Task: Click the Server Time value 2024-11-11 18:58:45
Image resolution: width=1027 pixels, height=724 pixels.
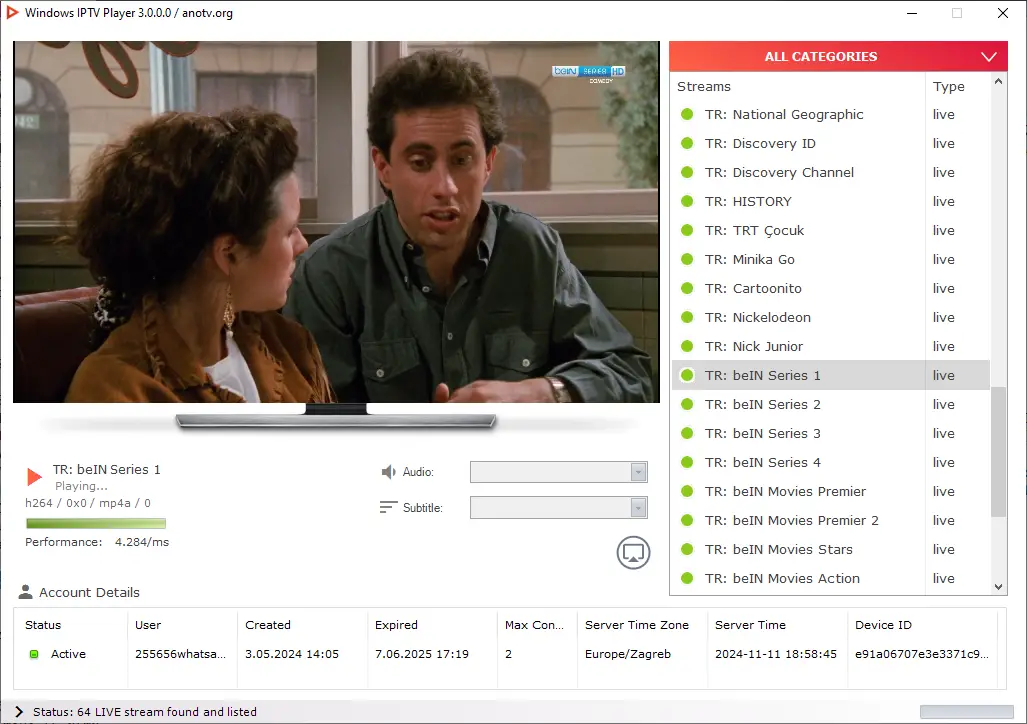Action: (775, 654)
